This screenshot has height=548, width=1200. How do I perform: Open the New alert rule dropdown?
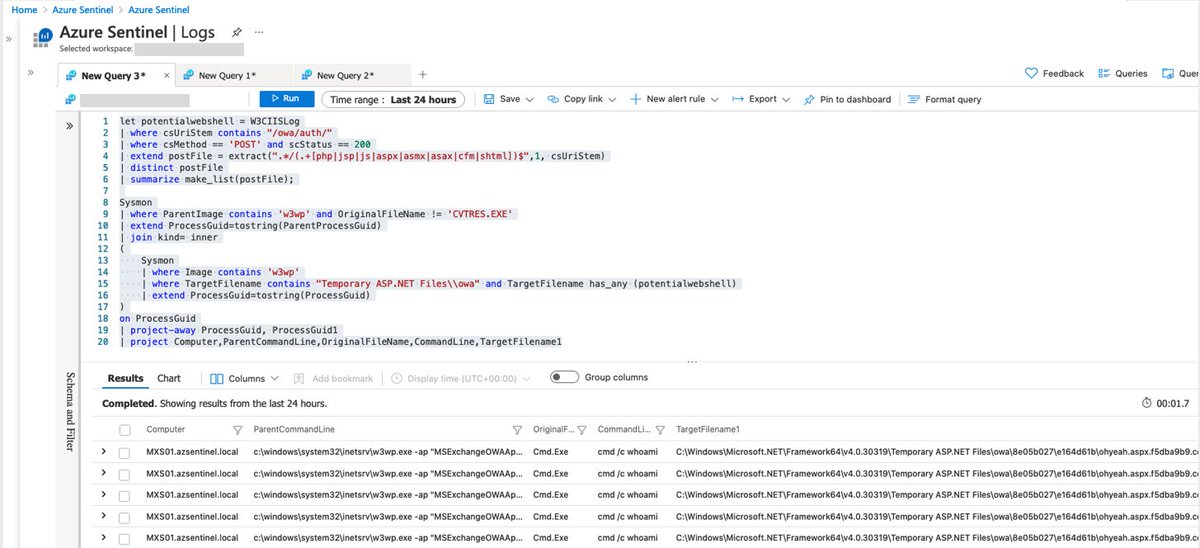[675, 99]
